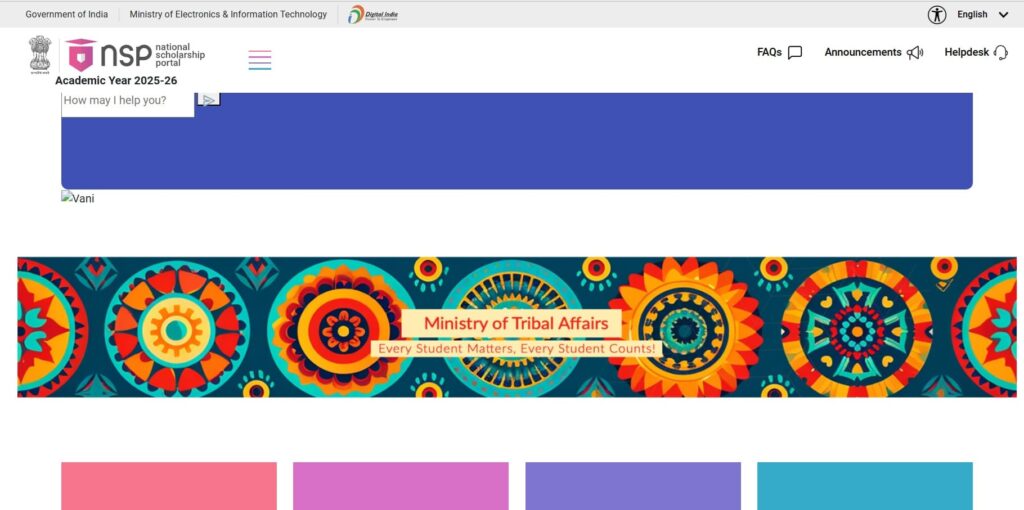
Task: Click the FAQs chat bubble icon
Action: tap(795, 53)
